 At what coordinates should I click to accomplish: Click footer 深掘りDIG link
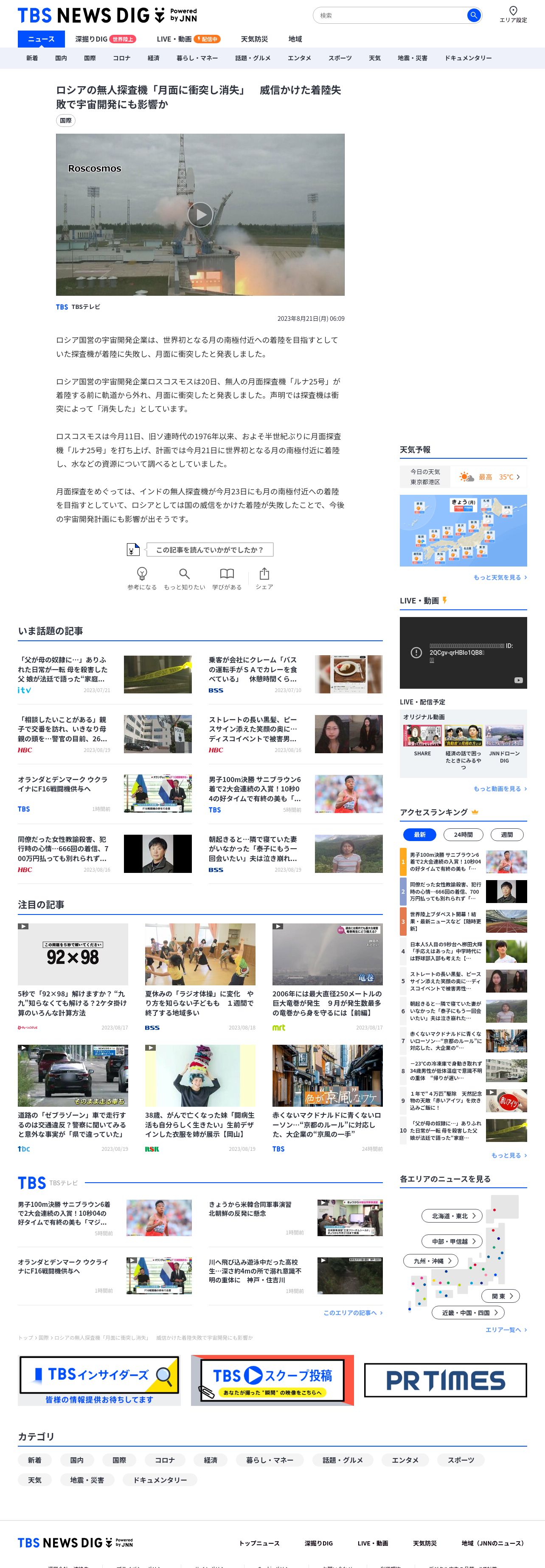pos(318,1543)
